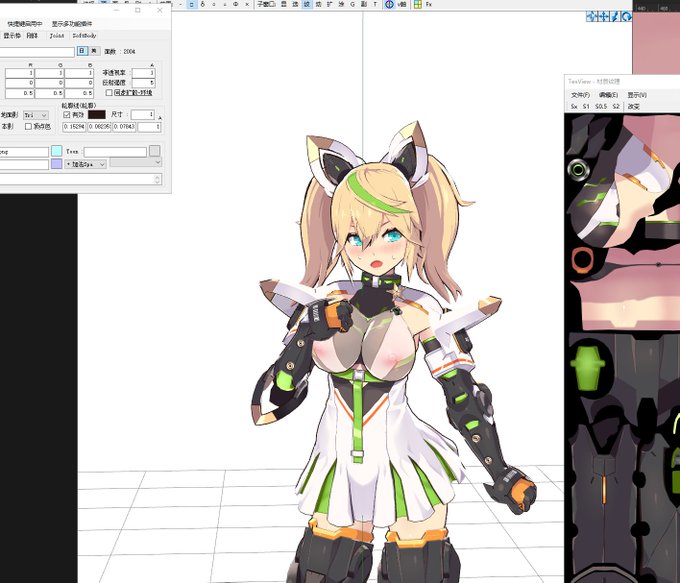Image resolution: width=680 pixels, height=583 pixels.
Task: Click the dark brown edge color swatch
Action: 97,115
